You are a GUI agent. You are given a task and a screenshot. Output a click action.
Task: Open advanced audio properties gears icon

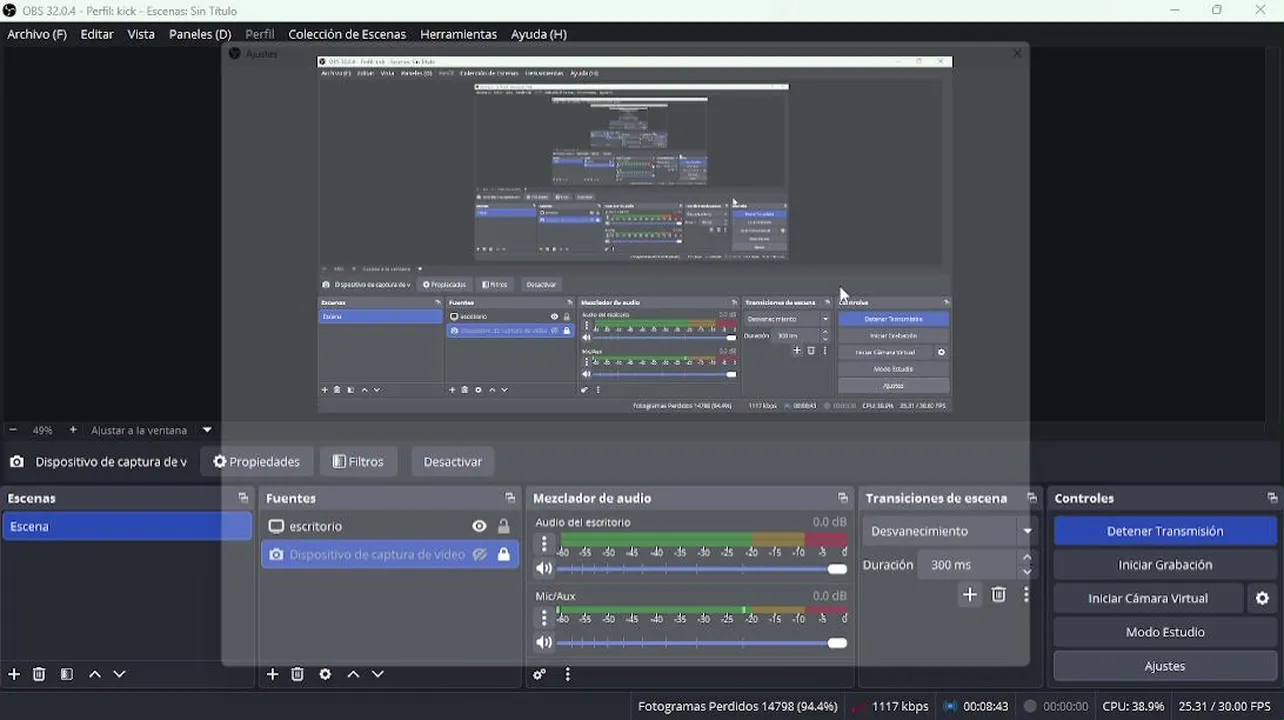(x=540, y=674)
